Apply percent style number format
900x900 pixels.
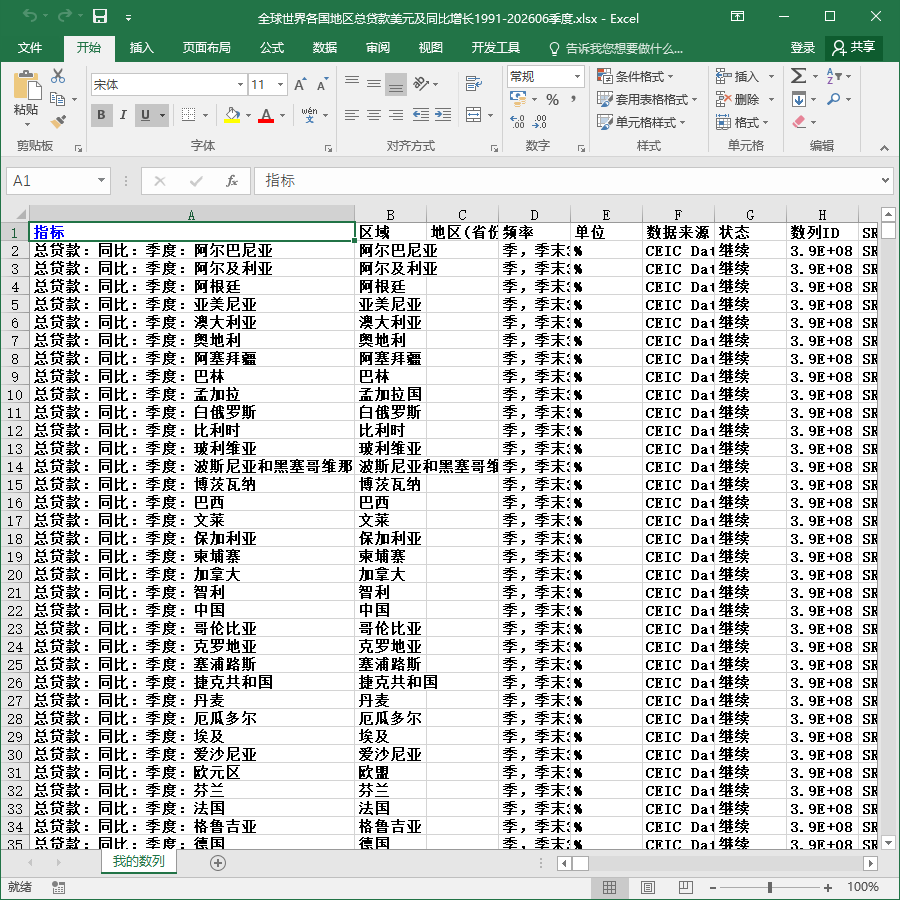coord(552,100)
